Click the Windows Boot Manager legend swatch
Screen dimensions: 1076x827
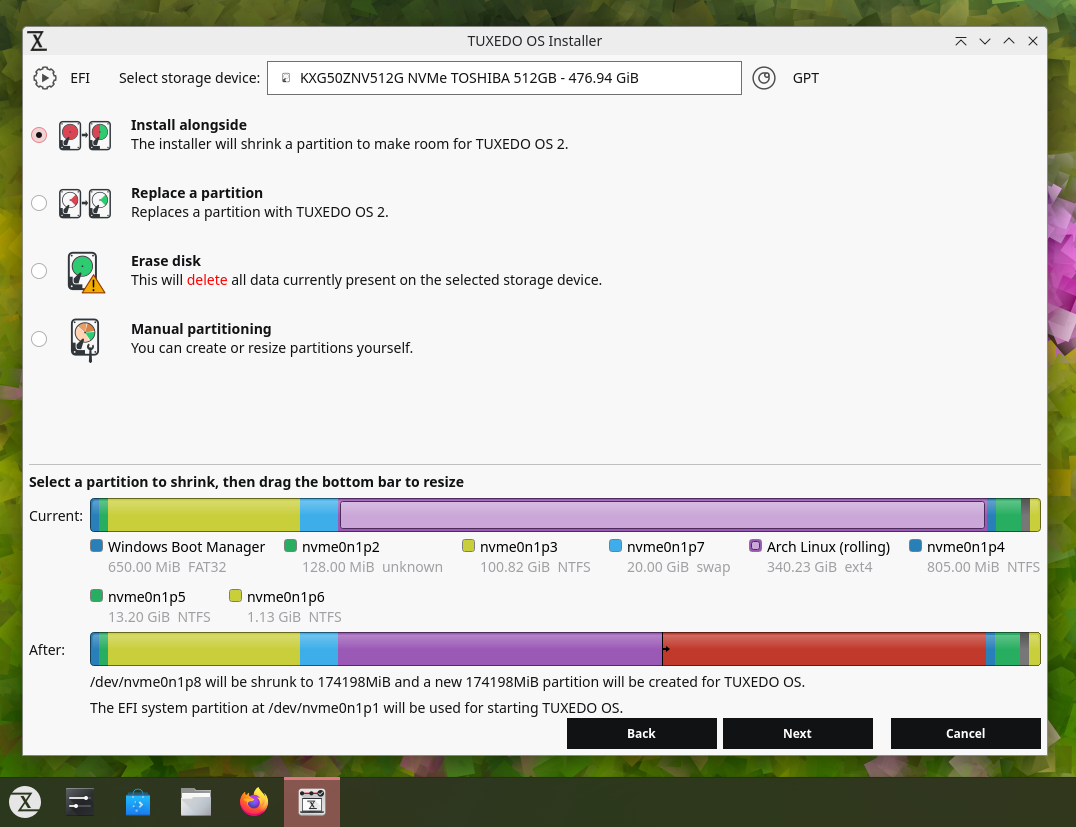pos(97,546)
